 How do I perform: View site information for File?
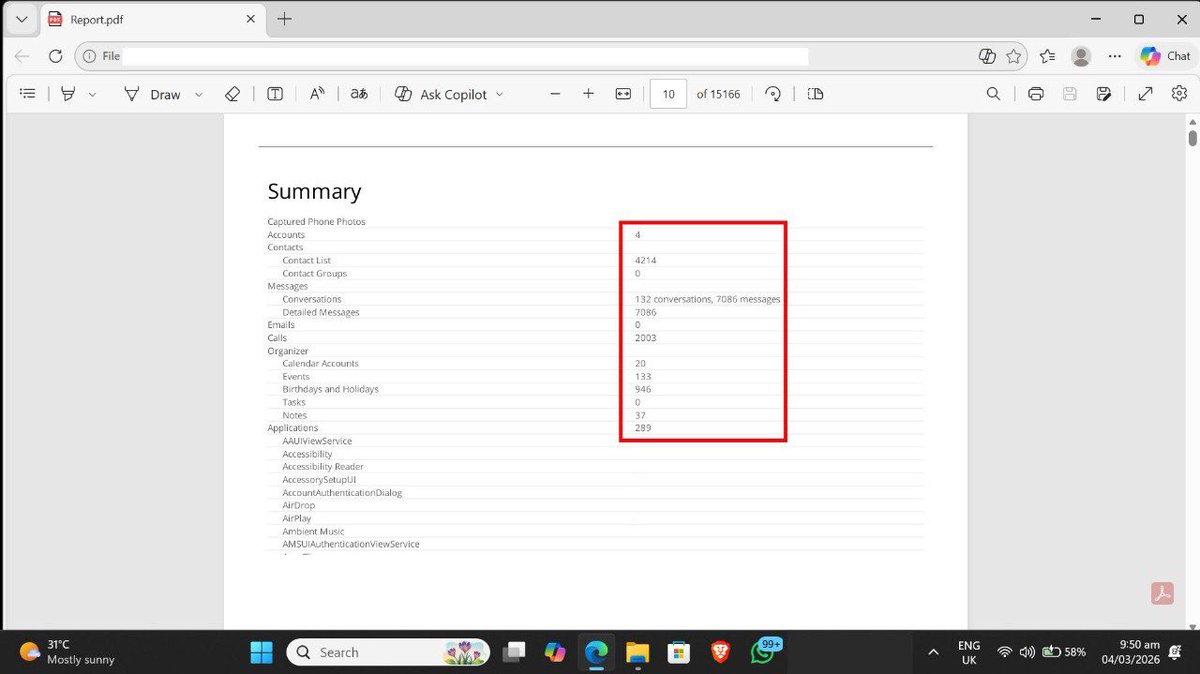[101, 56]
